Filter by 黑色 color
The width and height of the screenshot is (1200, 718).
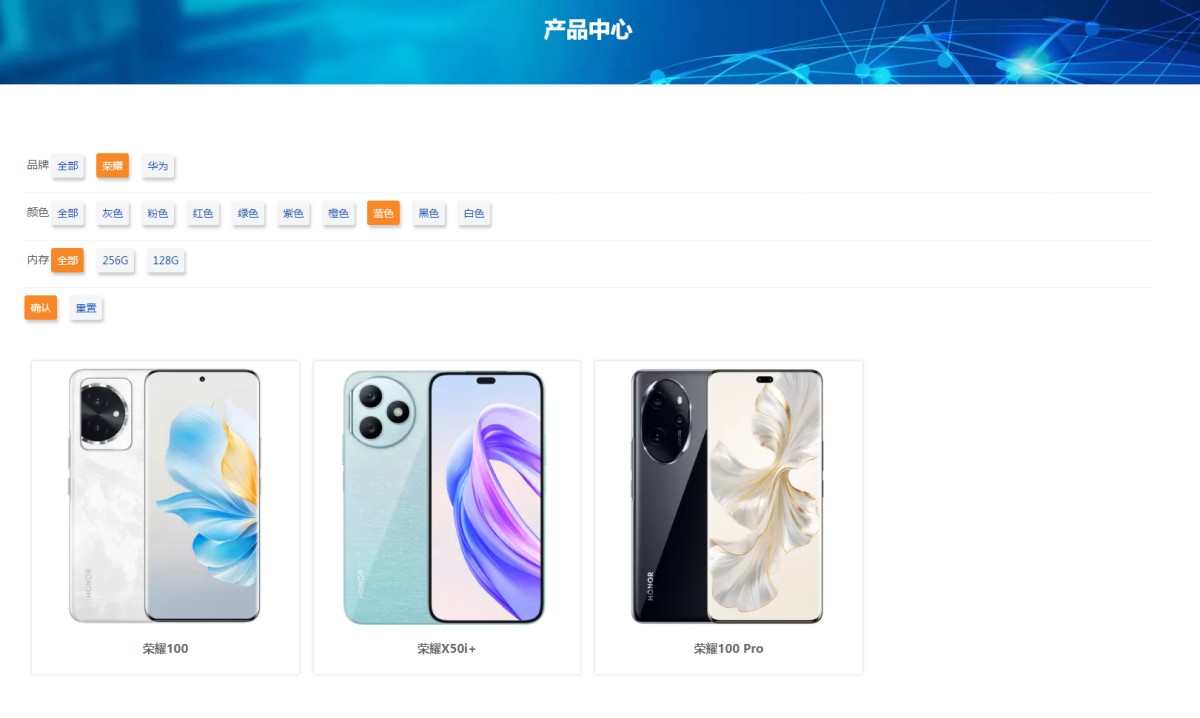click(x=429, y=213)
